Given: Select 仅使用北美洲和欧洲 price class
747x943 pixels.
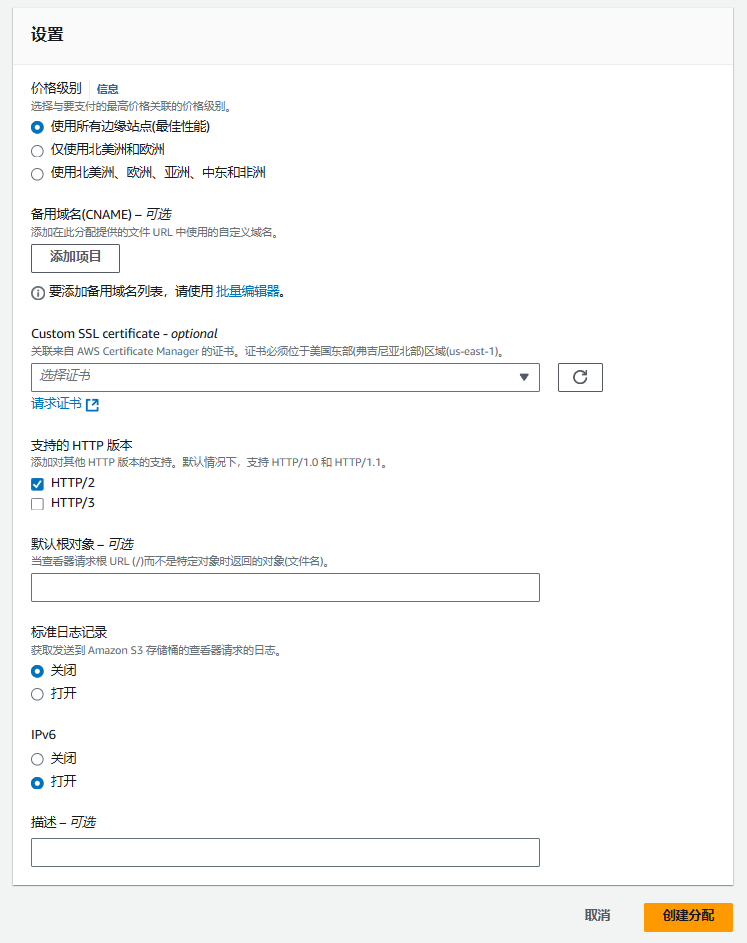Looking at the screenshot, I should tap(37, 150).
